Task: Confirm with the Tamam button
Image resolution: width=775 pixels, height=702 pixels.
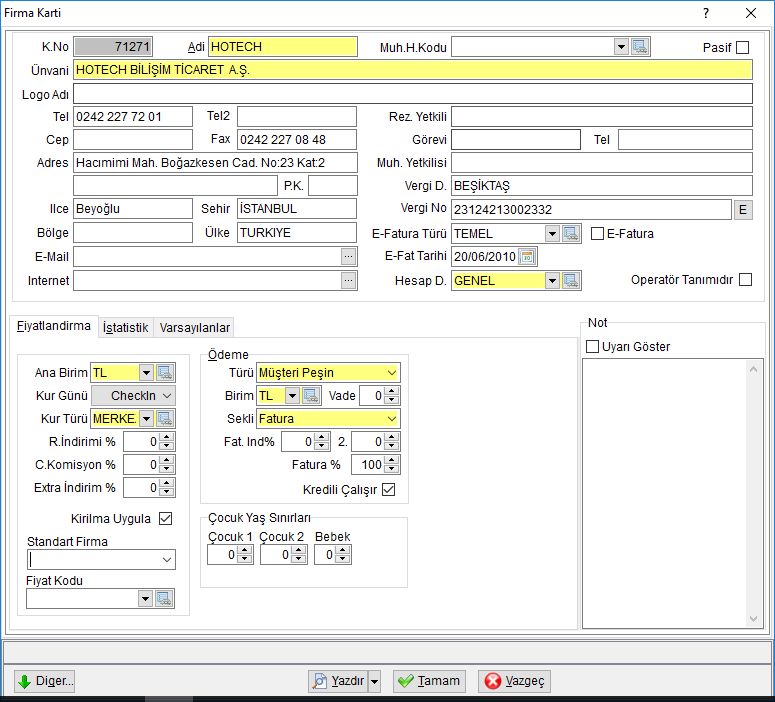Action: pos(430,681)
